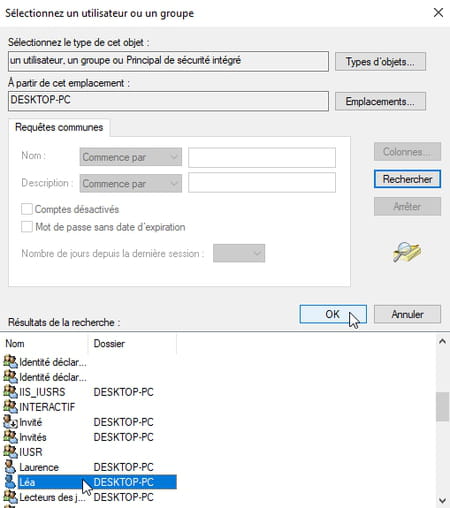
Task: Click the Lecteurs des journaux group icon
Action: pyautogui.click(x=10, y=497)
